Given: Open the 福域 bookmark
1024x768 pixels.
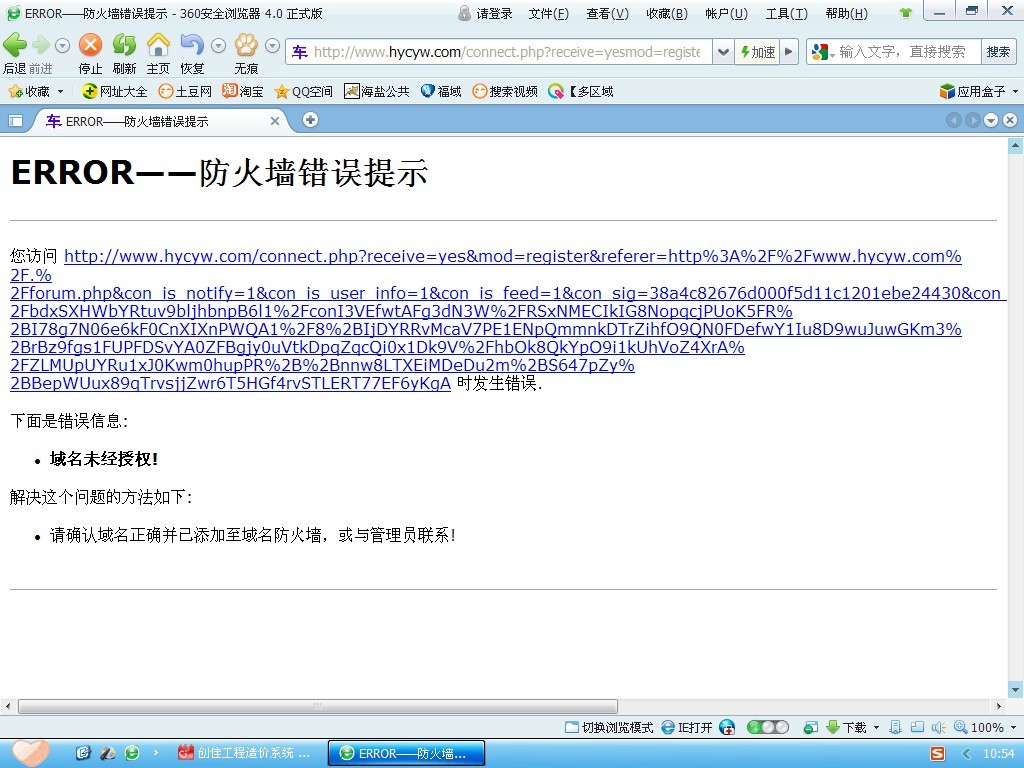Looking at the screenshot, I should coord(441,92).
